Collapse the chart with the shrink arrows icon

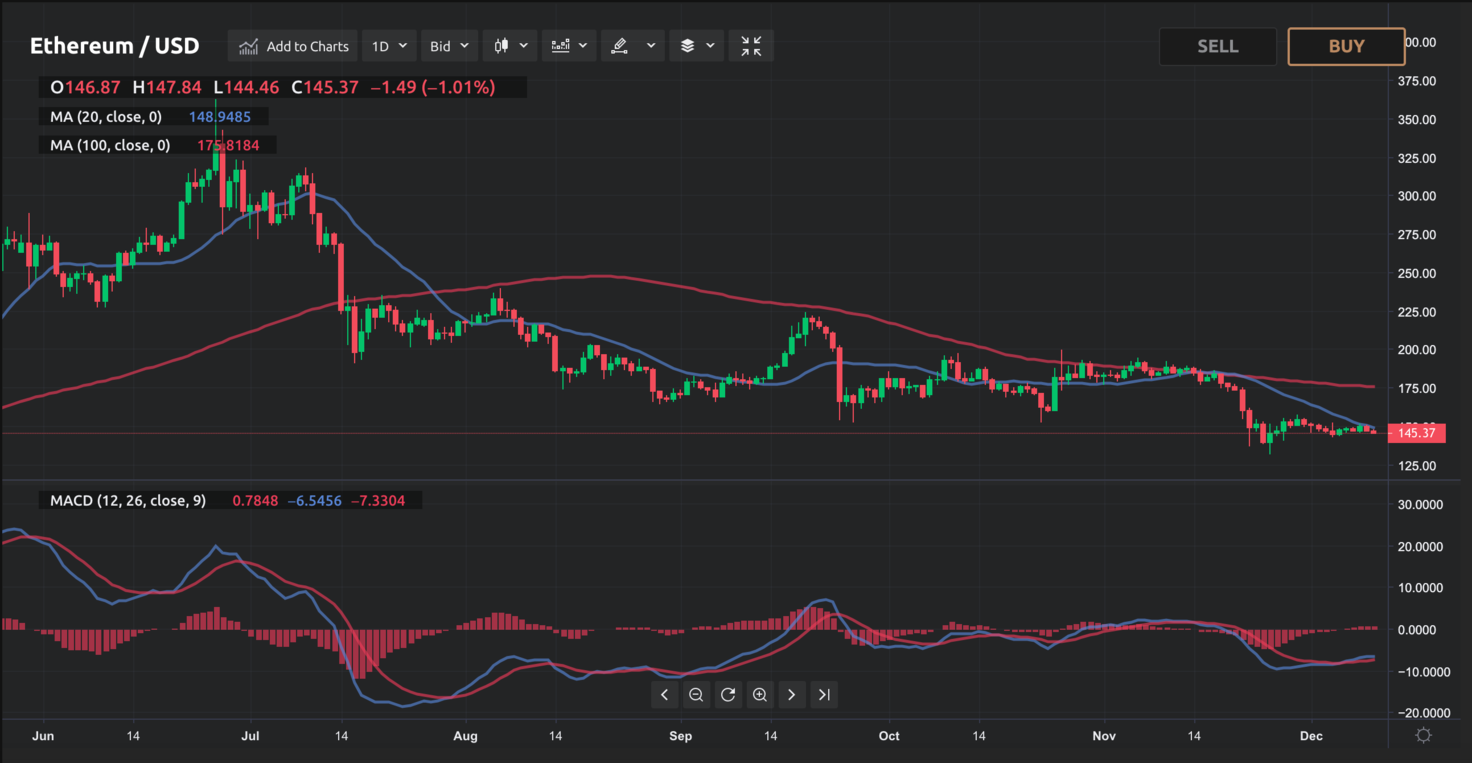point(750,45)
